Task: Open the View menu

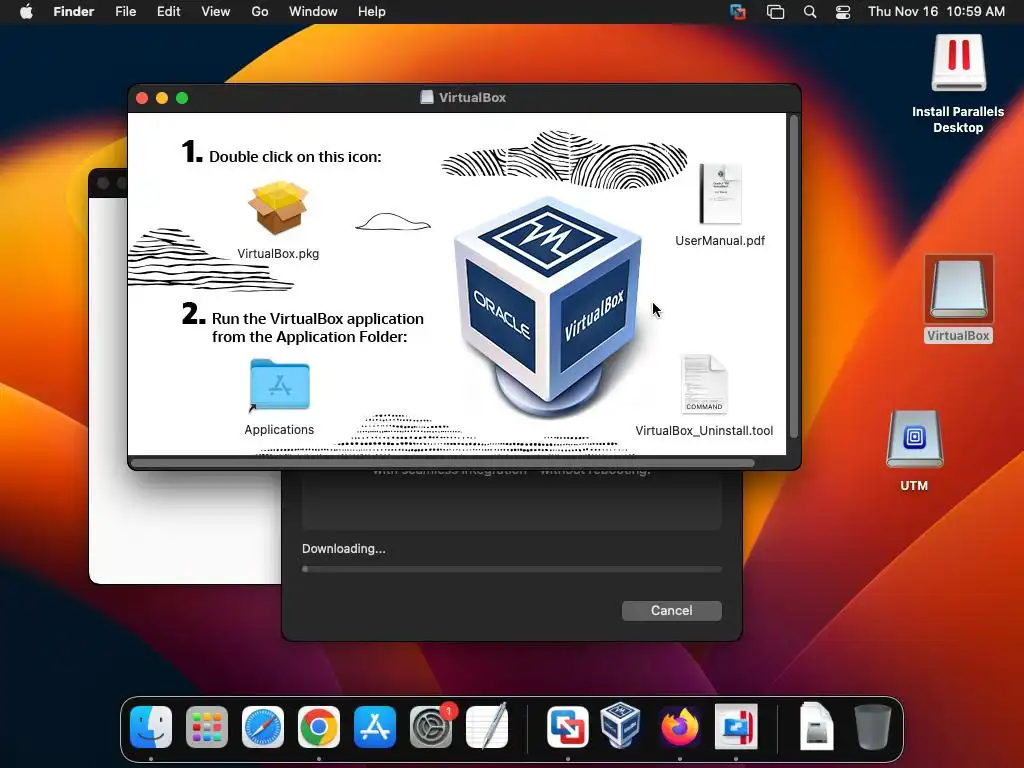Action: click(x=216, y=12)
